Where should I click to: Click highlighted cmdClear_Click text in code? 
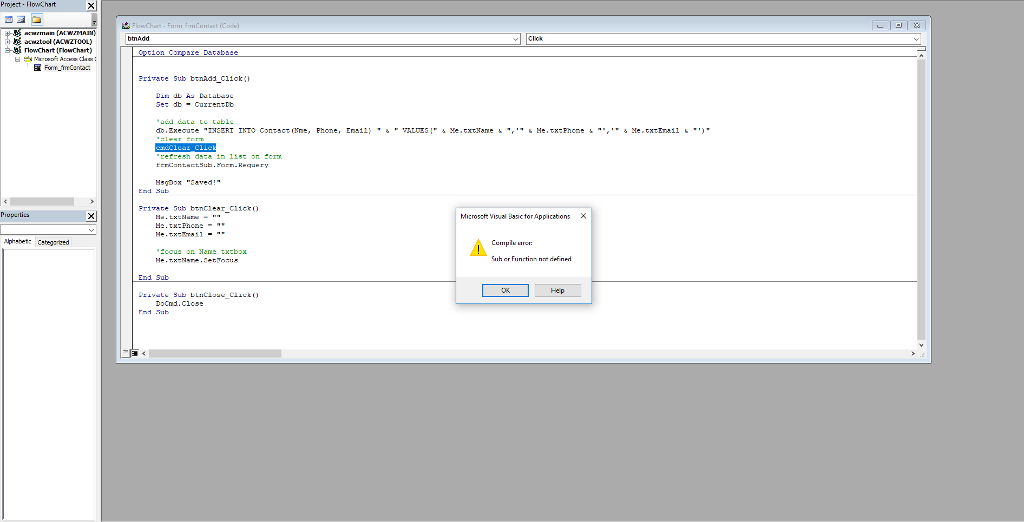pyautogui.click(x=185, y=148)
